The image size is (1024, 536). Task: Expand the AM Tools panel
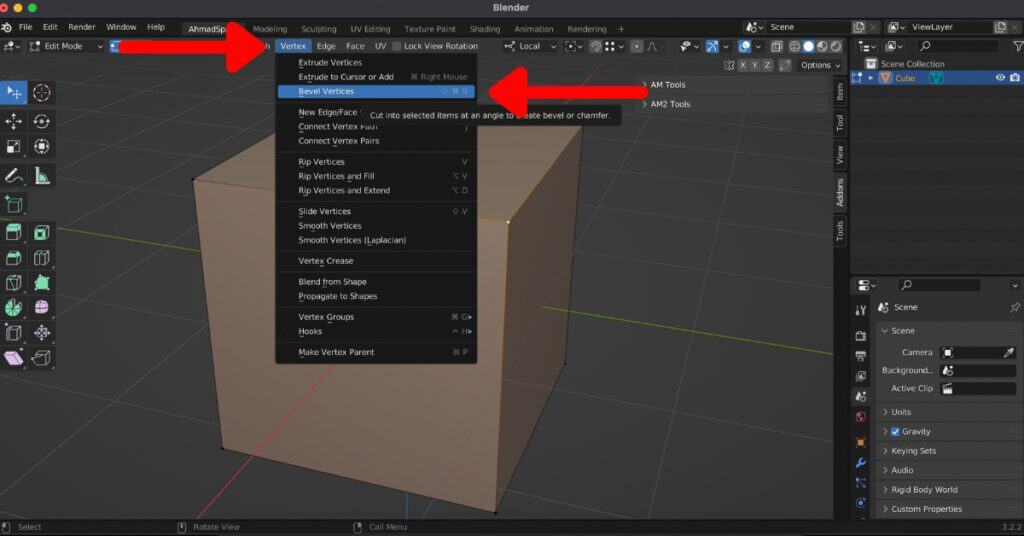click(x=667, y=85)
